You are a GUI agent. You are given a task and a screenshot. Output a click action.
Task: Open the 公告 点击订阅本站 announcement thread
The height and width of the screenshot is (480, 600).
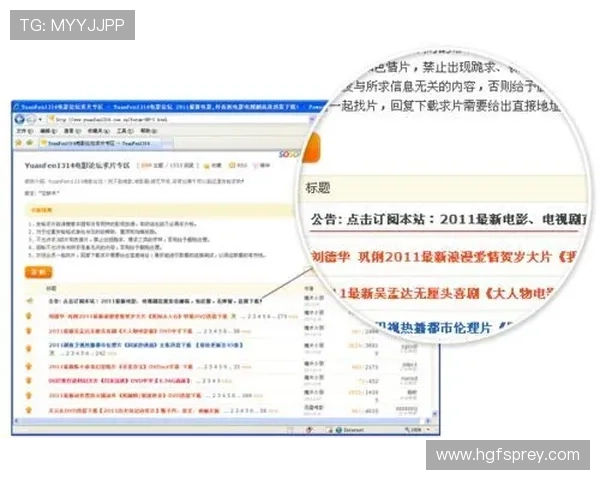(155, 301)
